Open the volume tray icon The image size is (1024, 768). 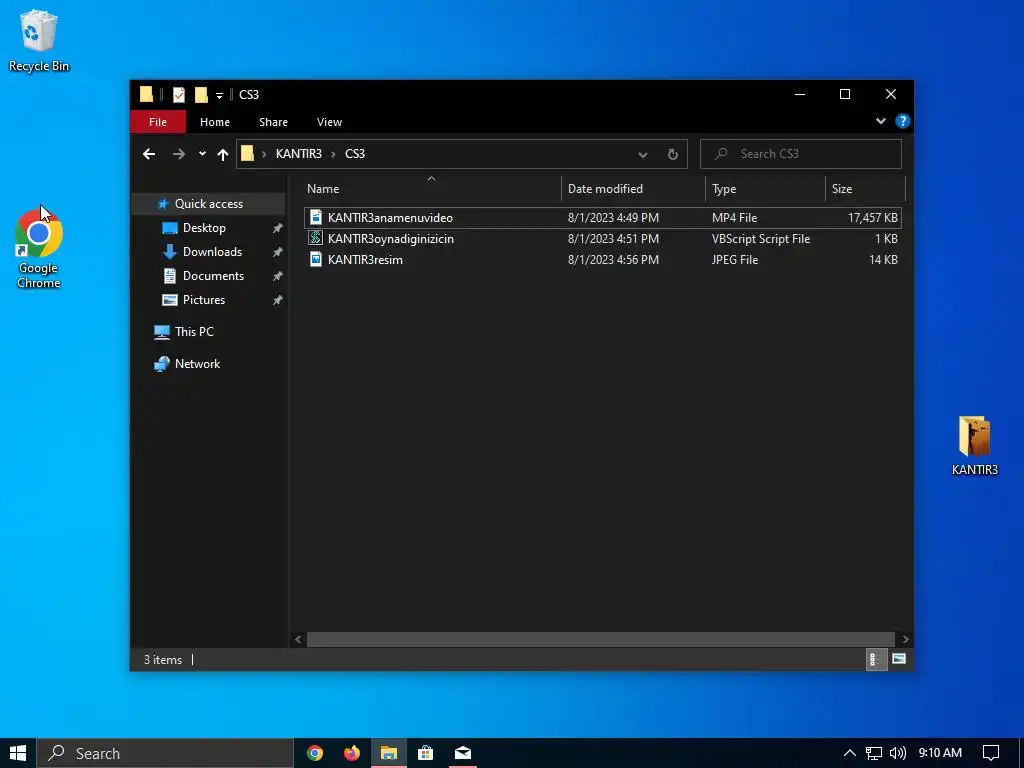pyautogui.click(x=897, y=753)
